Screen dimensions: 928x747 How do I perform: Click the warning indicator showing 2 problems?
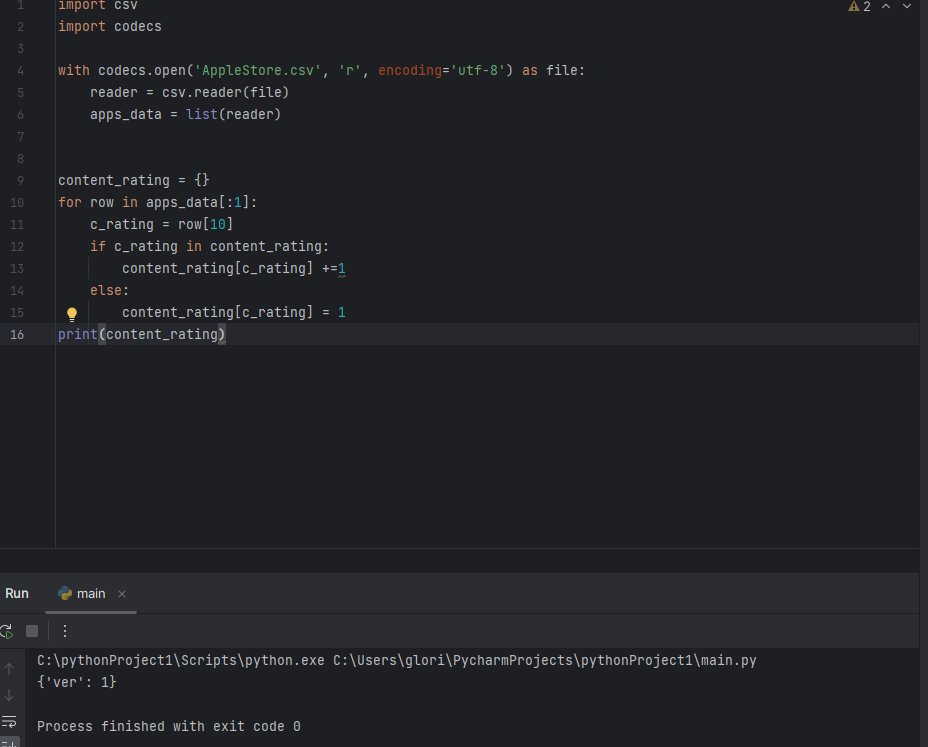click(859, 7)
